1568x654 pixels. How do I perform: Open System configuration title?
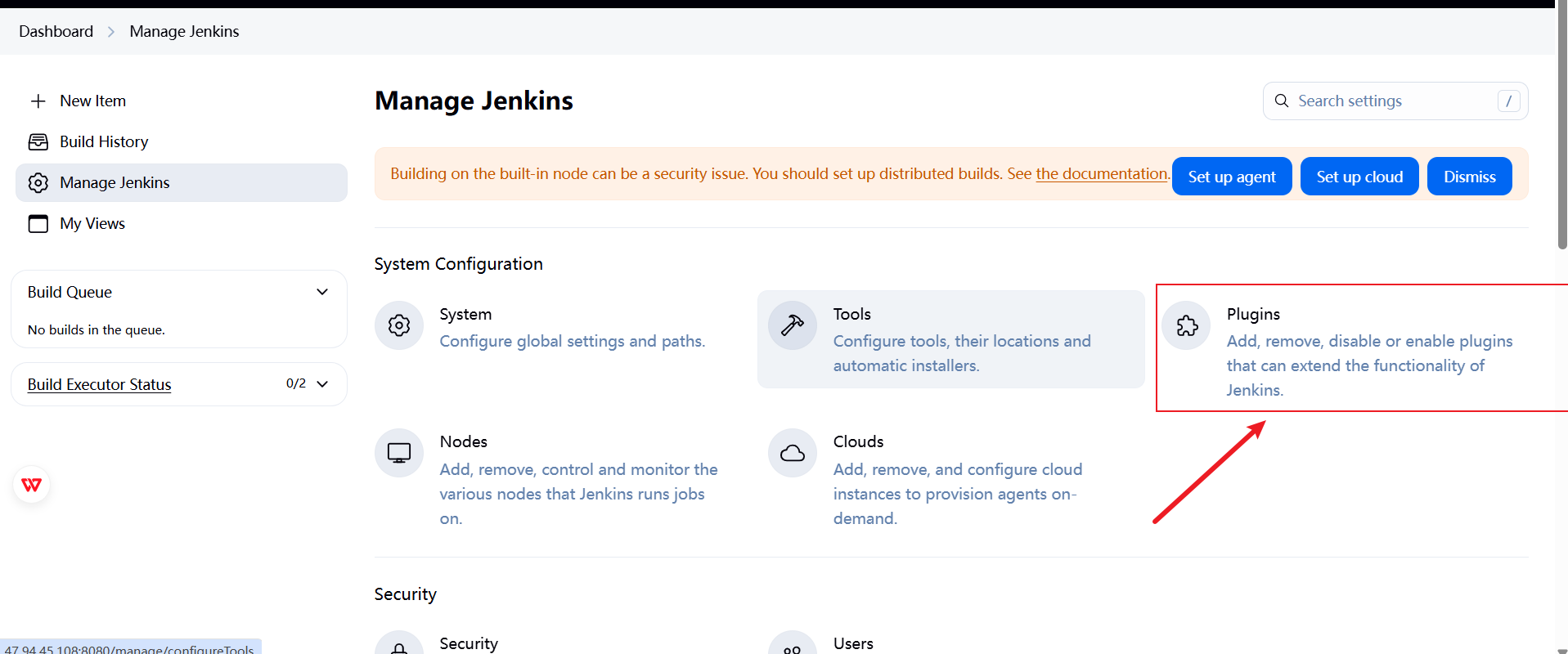point(465,314)
